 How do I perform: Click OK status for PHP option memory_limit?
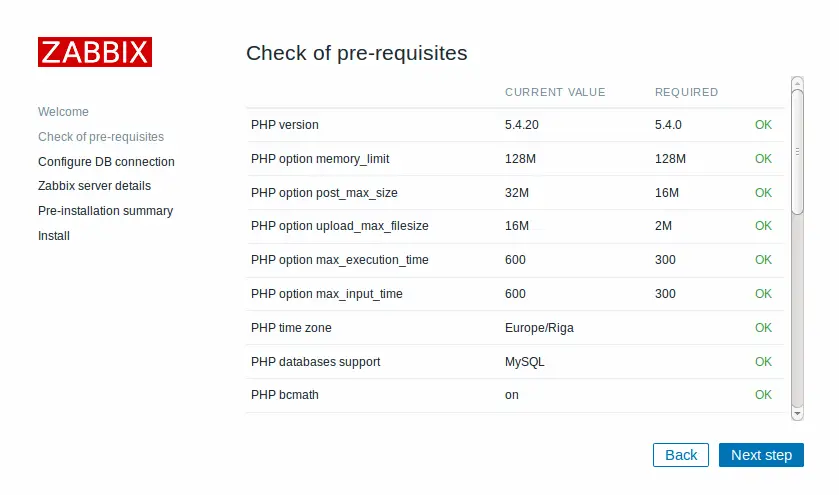763,159
